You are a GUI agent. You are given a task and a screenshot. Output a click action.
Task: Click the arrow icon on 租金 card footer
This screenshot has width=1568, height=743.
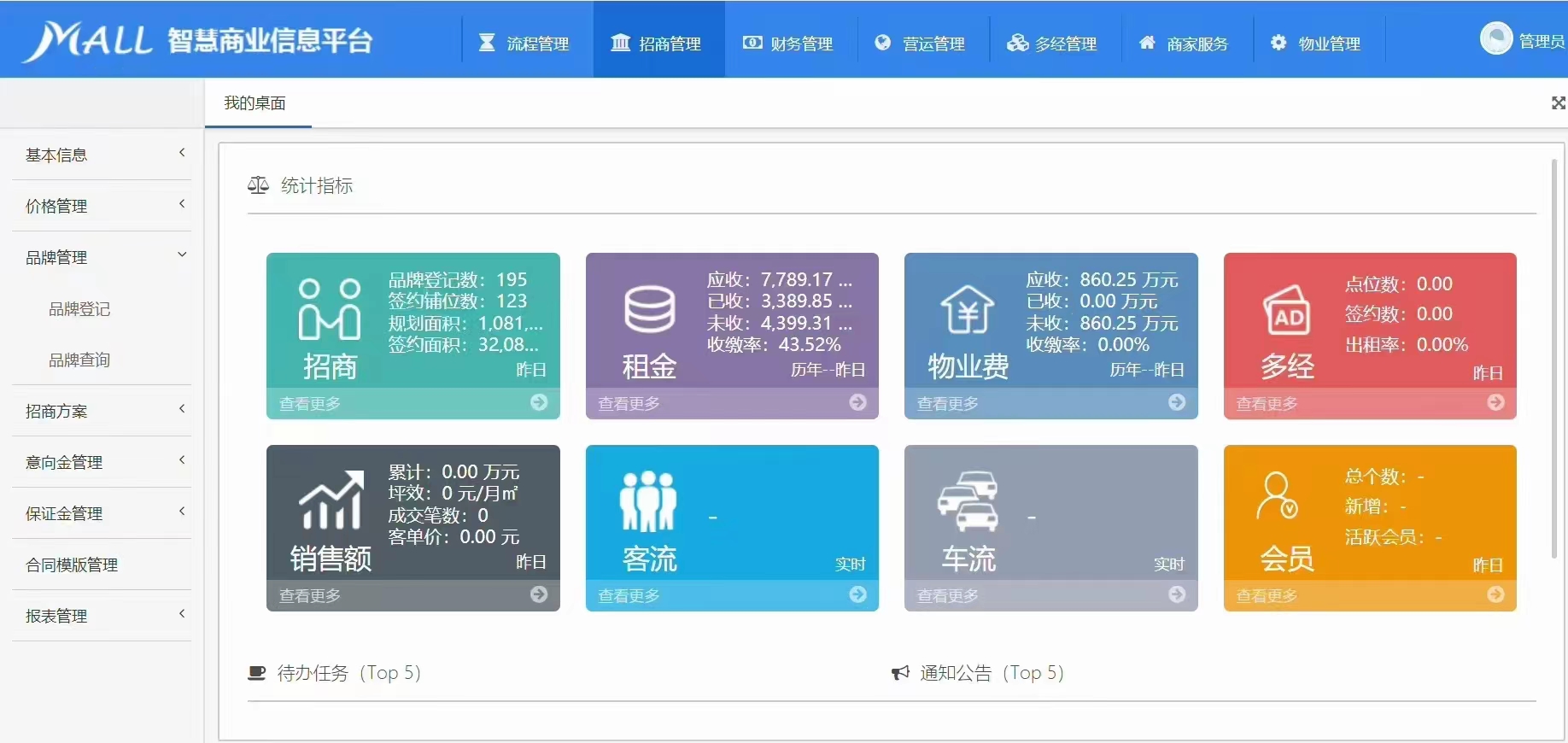pyautogui.click(x=858, y=402)
